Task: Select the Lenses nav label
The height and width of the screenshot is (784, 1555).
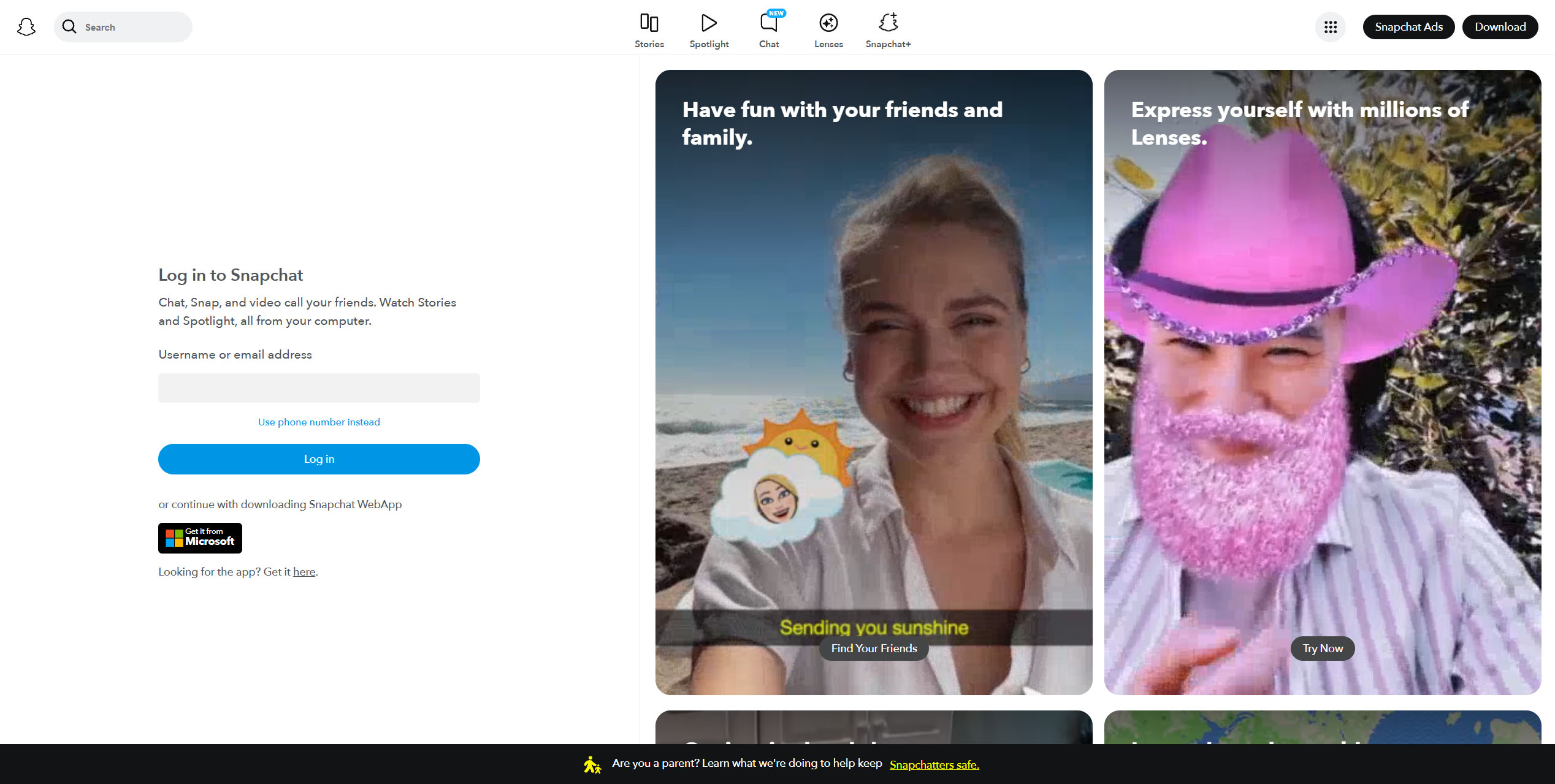Action: (x=828, y=44)
